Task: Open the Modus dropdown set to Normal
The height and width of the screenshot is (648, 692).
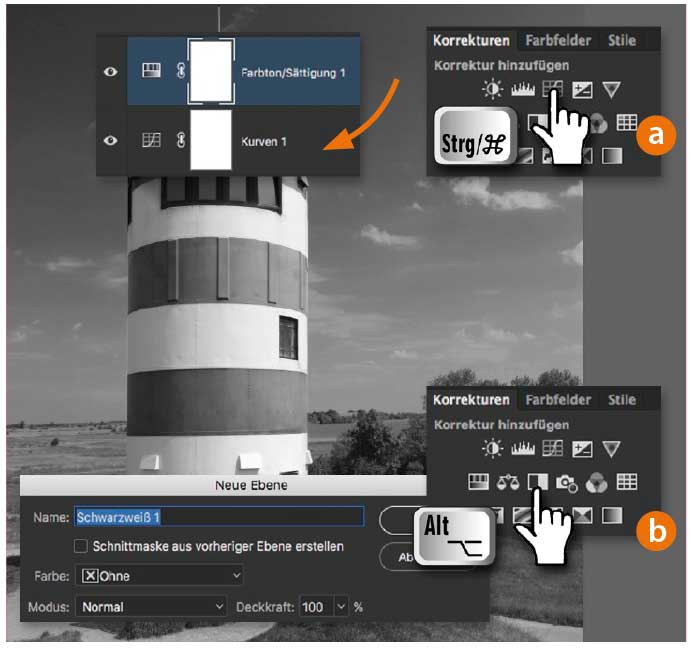Action: [151, 607]
